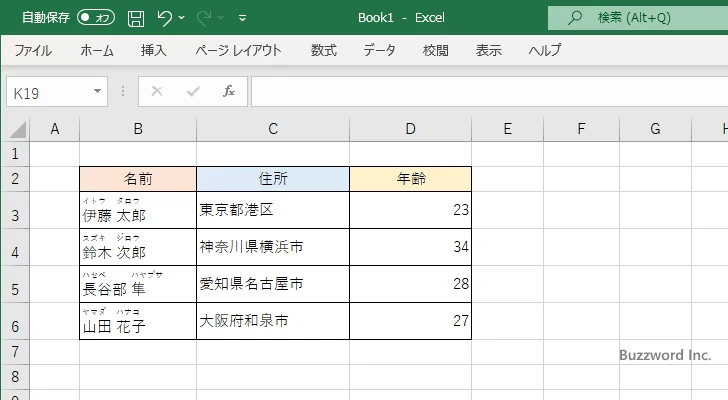The height and width of the screenshot is (400, 728).
Task: Click the Select All corner triangle
Action: [17, 129]
